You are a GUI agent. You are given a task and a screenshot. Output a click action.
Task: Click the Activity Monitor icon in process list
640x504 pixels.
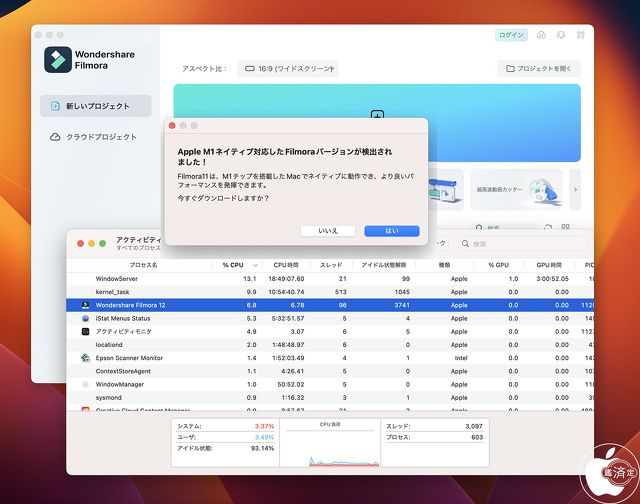click(x=85, y=331)
